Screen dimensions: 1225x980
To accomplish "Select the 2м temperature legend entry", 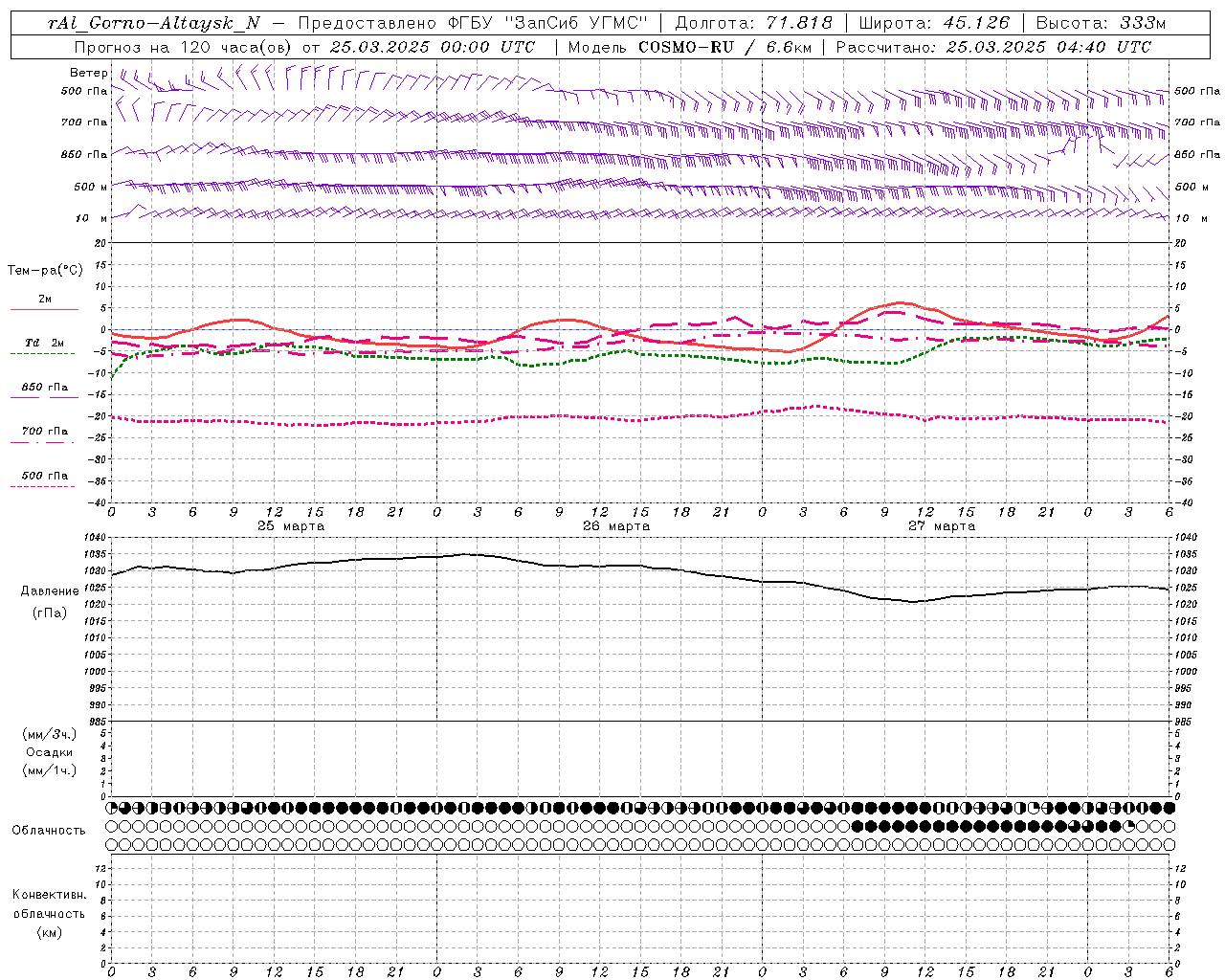I will [x=45, y=300].
